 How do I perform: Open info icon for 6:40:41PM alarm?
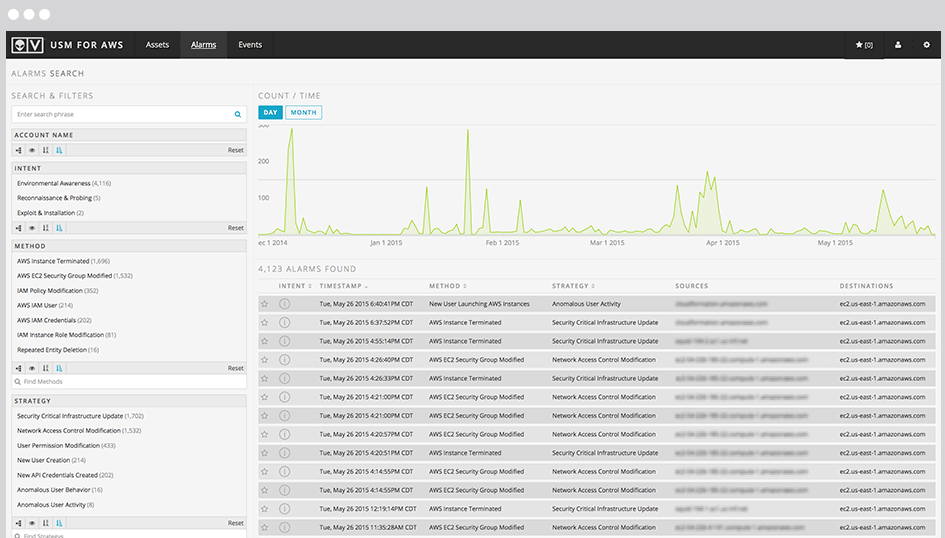pyautogui.click(x=284, y=304)
